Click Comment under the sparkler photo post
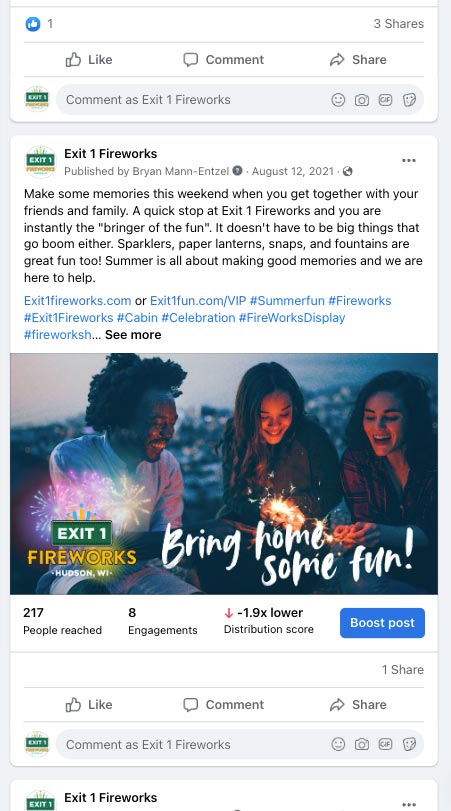The image size is (451, 811). 223,704
